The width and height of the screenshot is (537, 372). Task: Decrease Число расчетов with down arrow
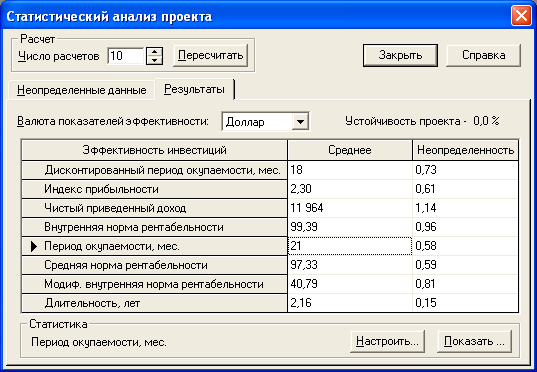154,60
